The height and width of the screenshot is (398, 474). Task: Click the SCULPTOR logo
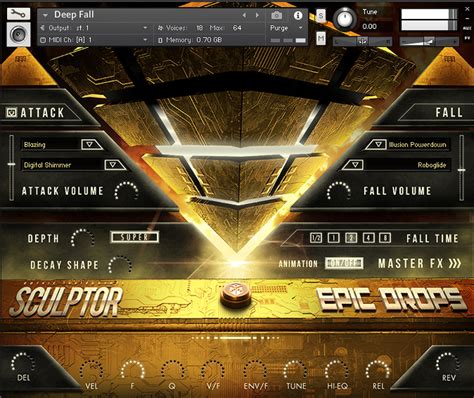pyautogui.click(x=67, y=302)
